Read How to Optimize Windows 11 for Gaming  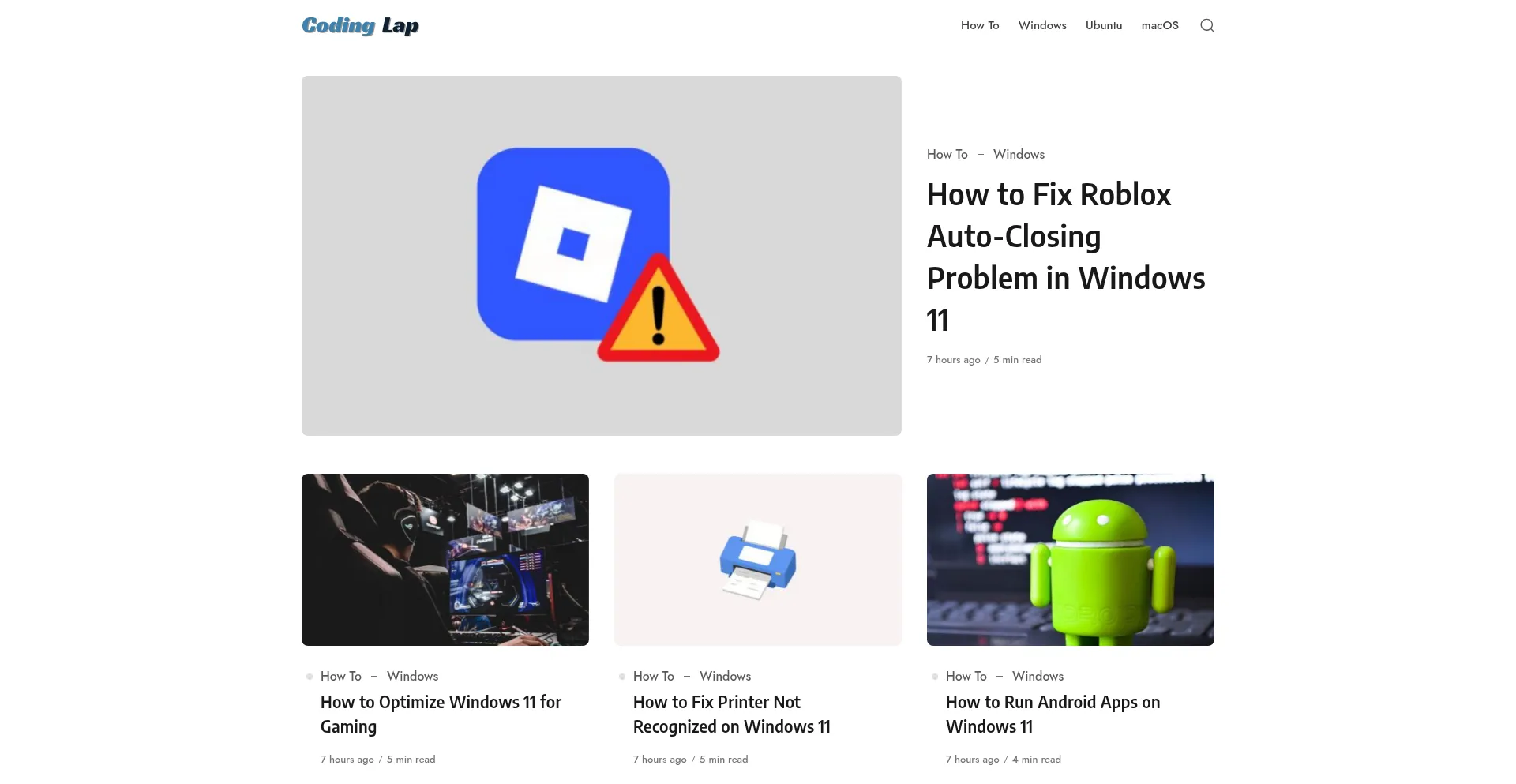(x=441, y=714)
